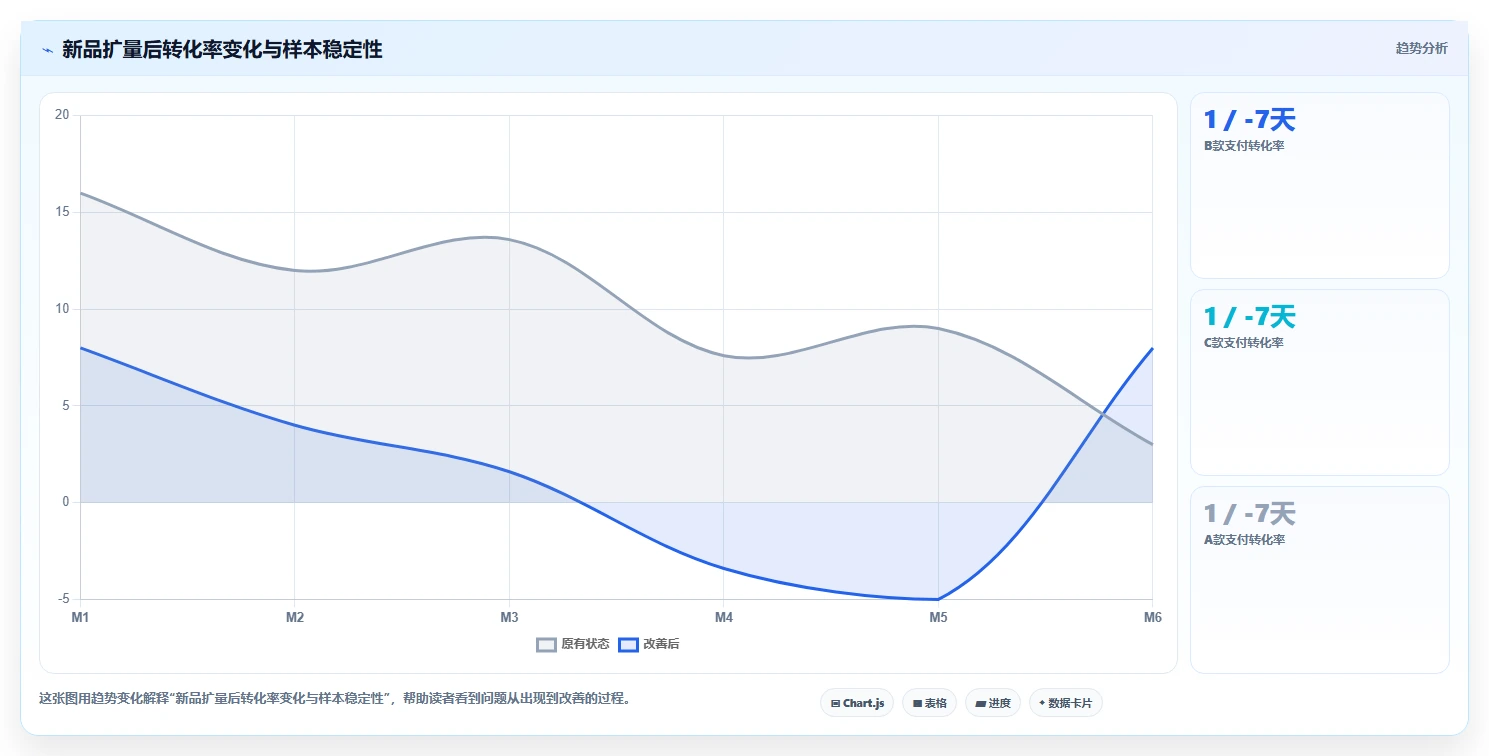The height and width of the screenshot is (756, 1489).
Task: Open the B款支付转化率 card
Action: (1319, 185)
